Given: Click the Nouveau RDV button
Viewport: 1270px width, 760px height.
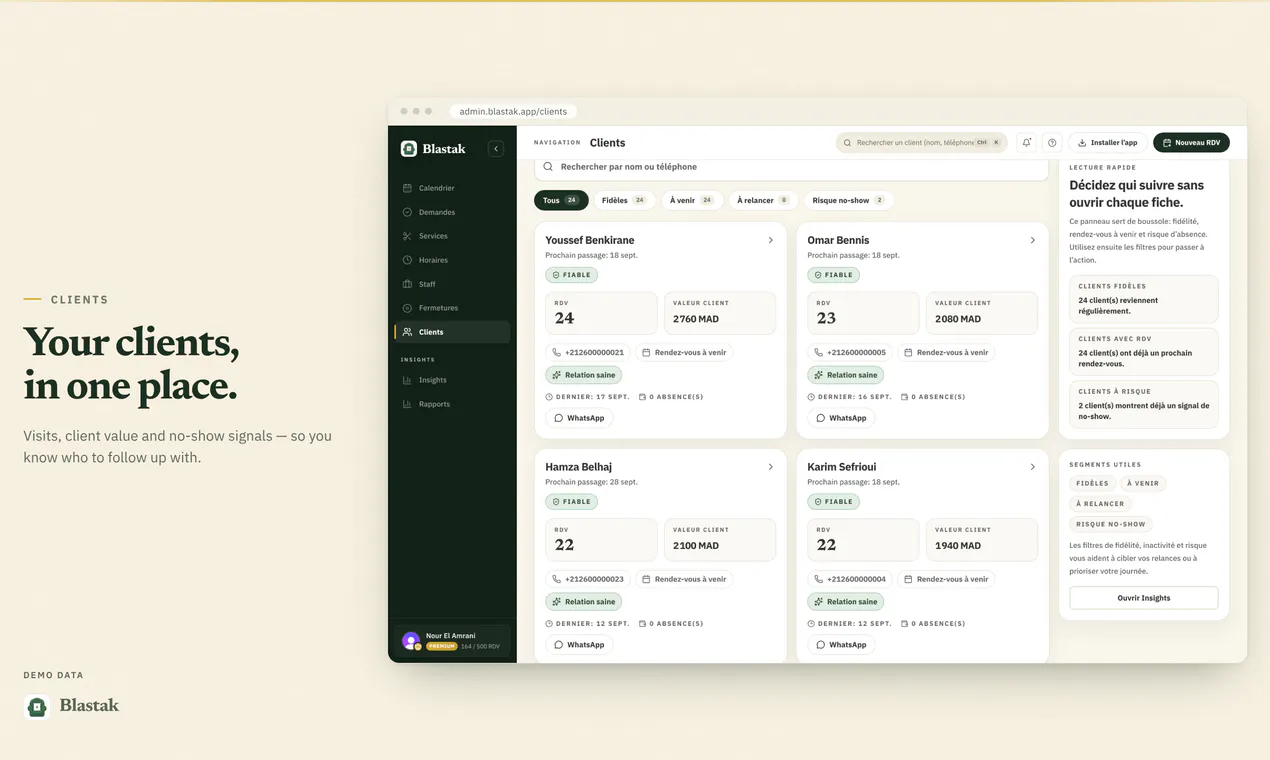Looking at the screenshot, I should (x=1191, y=143).
